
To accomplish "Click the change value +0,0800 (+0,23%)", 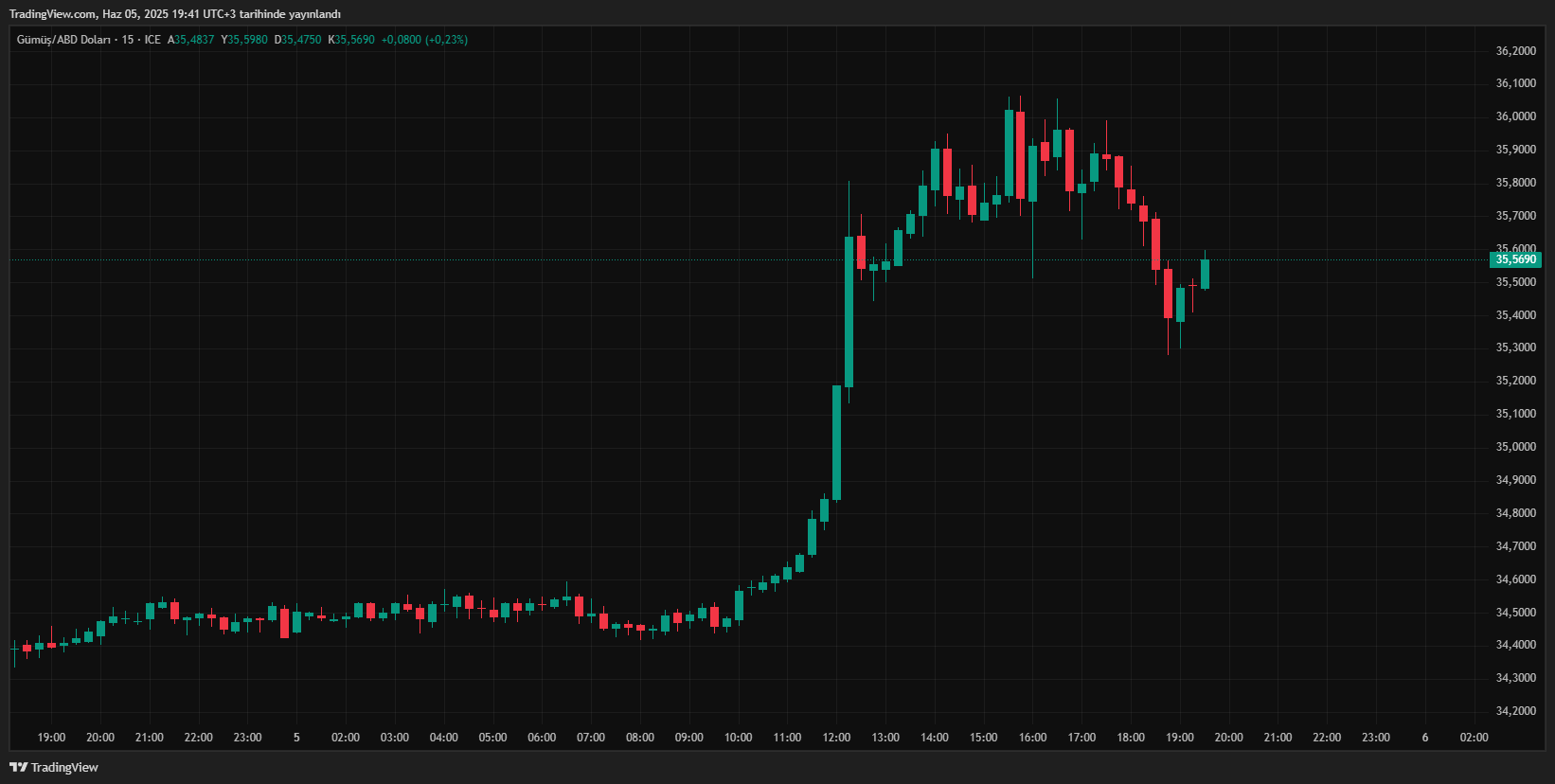I will 424,40.
